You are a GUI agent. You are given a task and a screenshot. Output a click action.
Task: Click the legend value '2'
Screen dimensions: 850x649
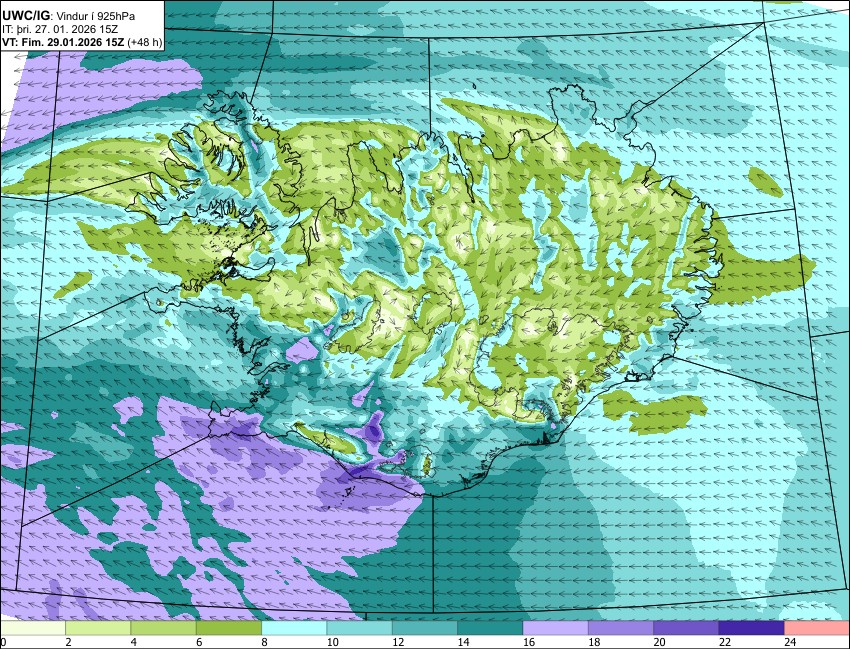coord(68,642)
